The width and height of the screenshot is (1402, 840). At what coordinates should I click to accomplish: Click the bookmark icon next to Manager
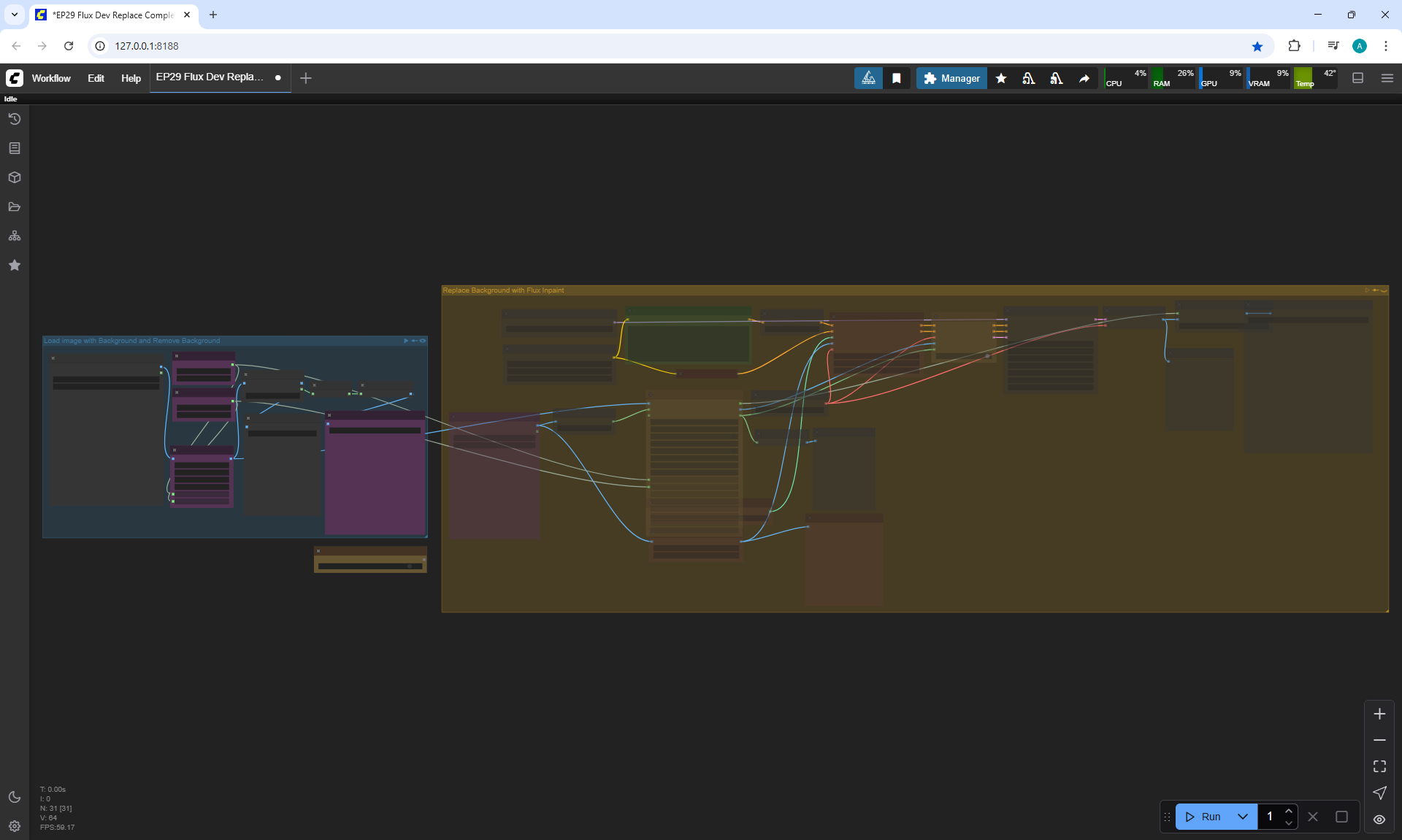click(x=897, y=78)
